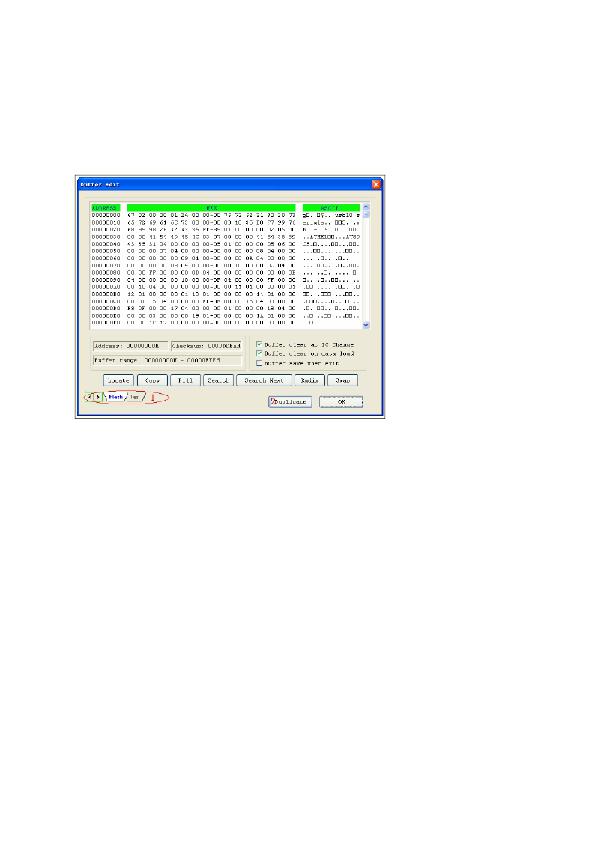
Task: Click the Copy button
Action: point(152,380)
